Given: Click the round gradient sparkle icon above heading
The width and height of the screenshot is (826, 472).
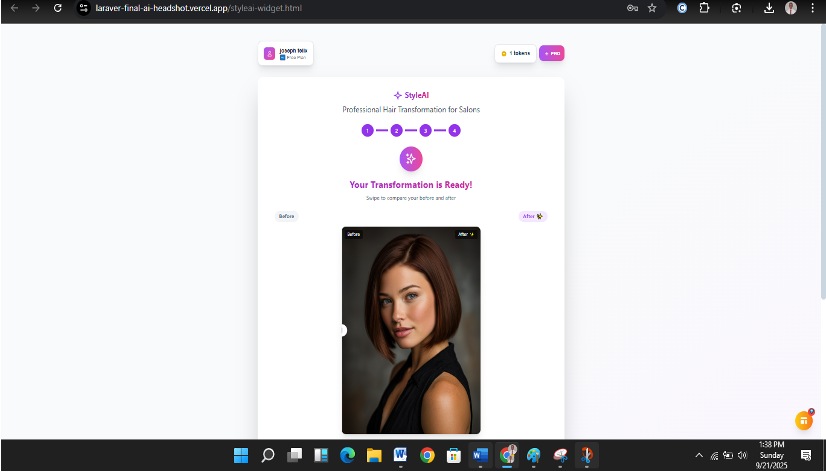Looking at the screenshot, I should coord(411,158).
